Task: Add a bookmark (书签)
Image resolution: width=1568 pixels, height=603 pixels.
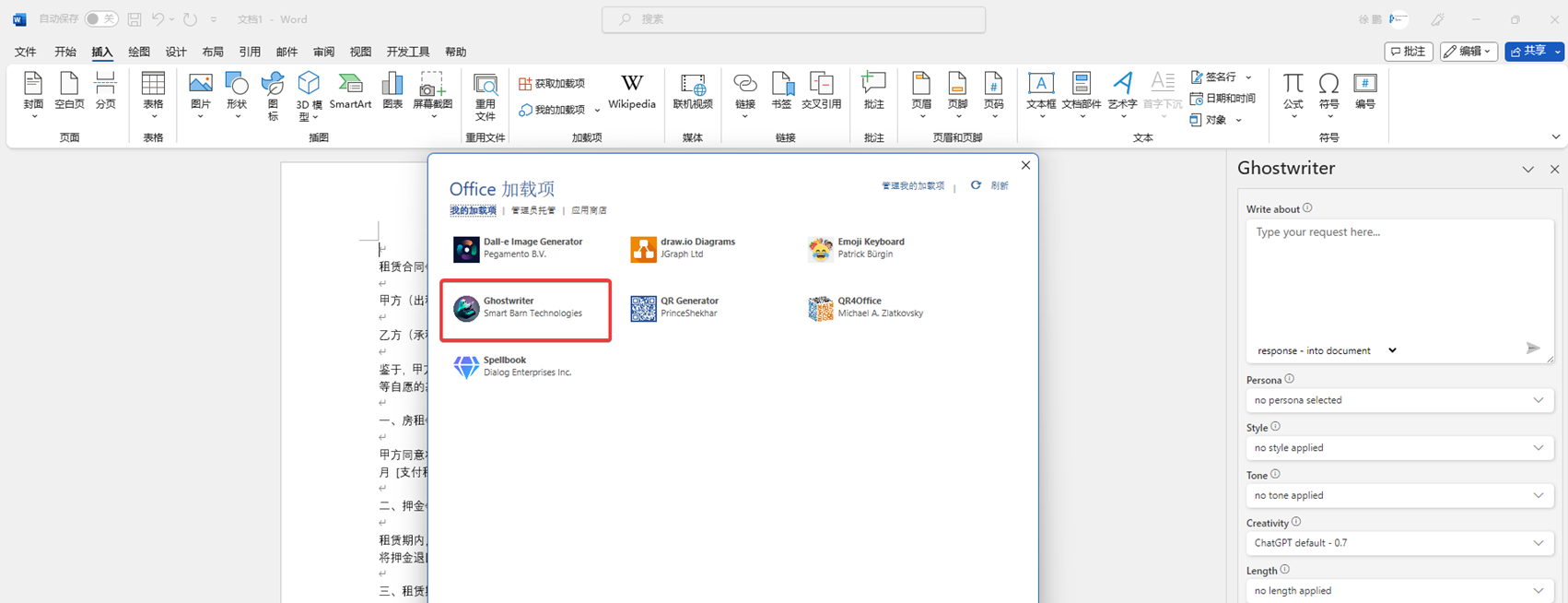Action: coord(782,91)
